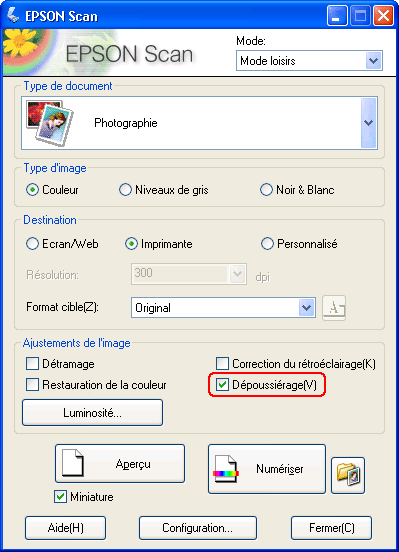Click the flower logo in the banner
Viewport: 399px width, 552px height.
pos(20,43)
